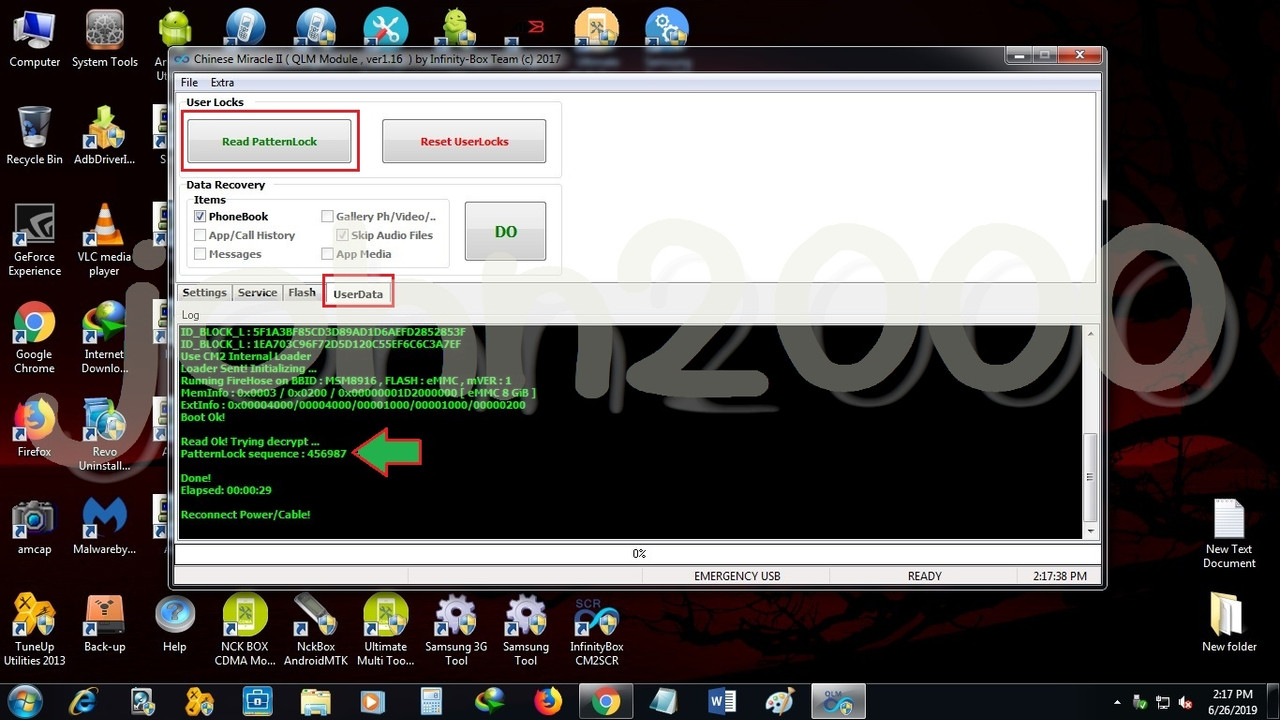Screen dimensions: 1280x720
Task: Click the Reset UserLocks button
Action: 464,141
